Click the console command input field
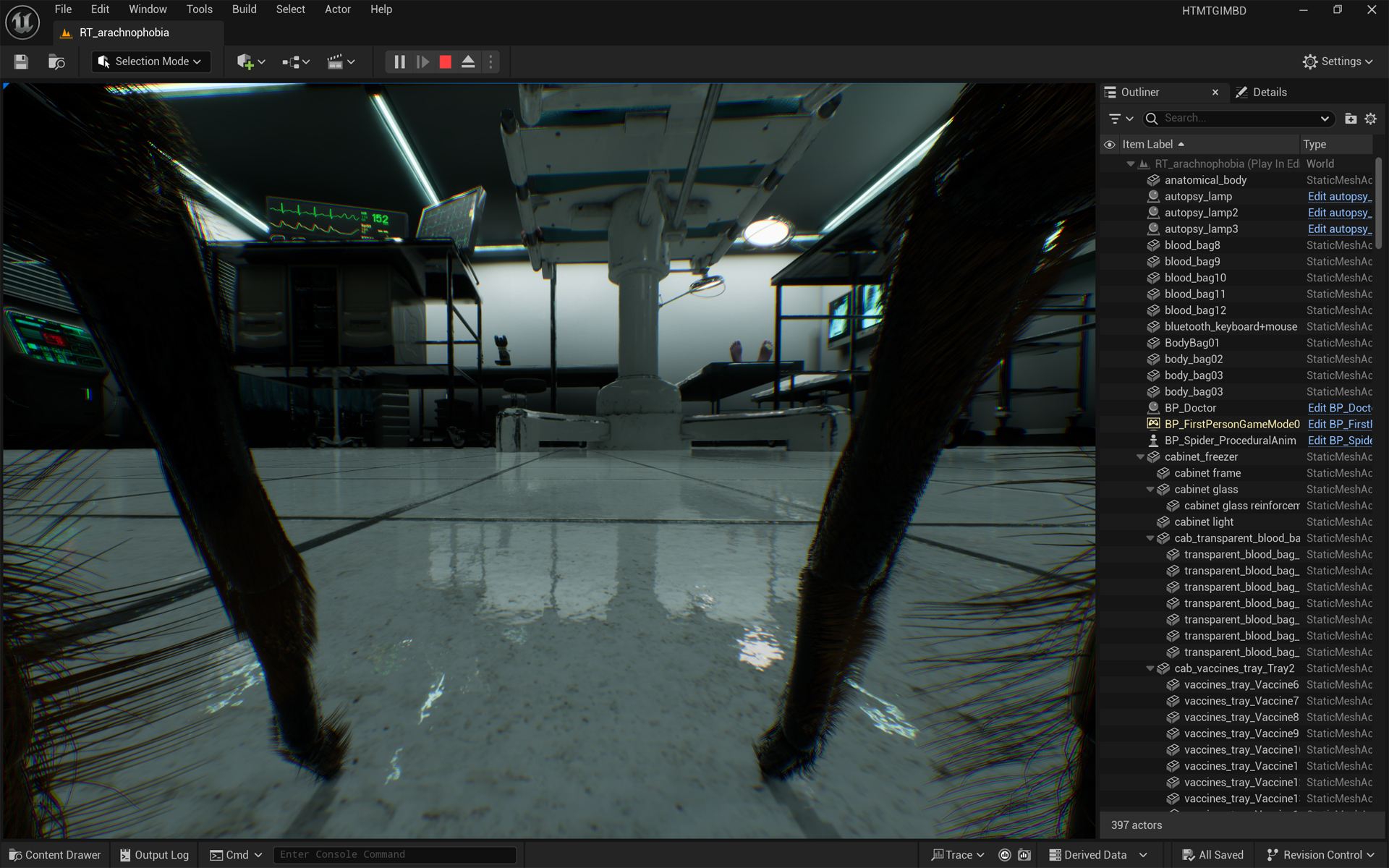The image size is (1389, 868). 394,855
